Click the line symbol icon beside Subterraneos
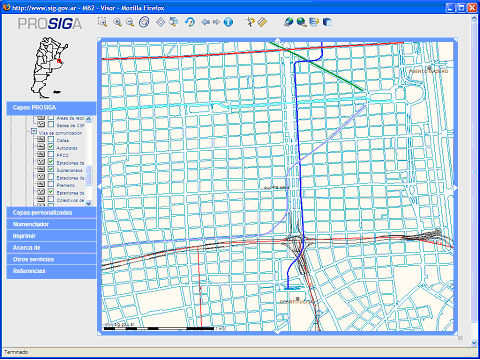This screenshot has height=360, width=480. tap(41, 169)
